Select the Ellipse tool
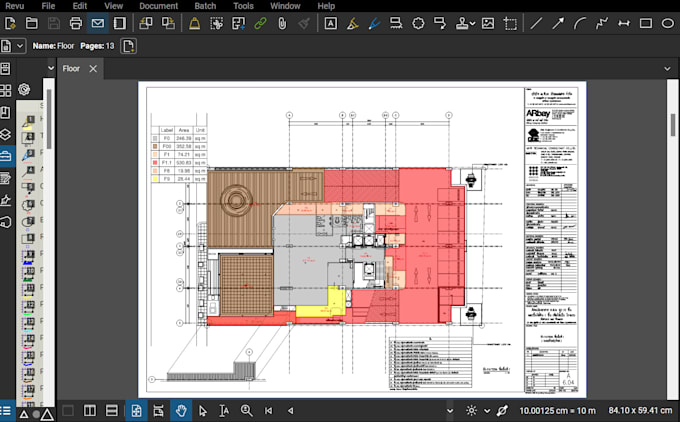 tap(668, 23)
